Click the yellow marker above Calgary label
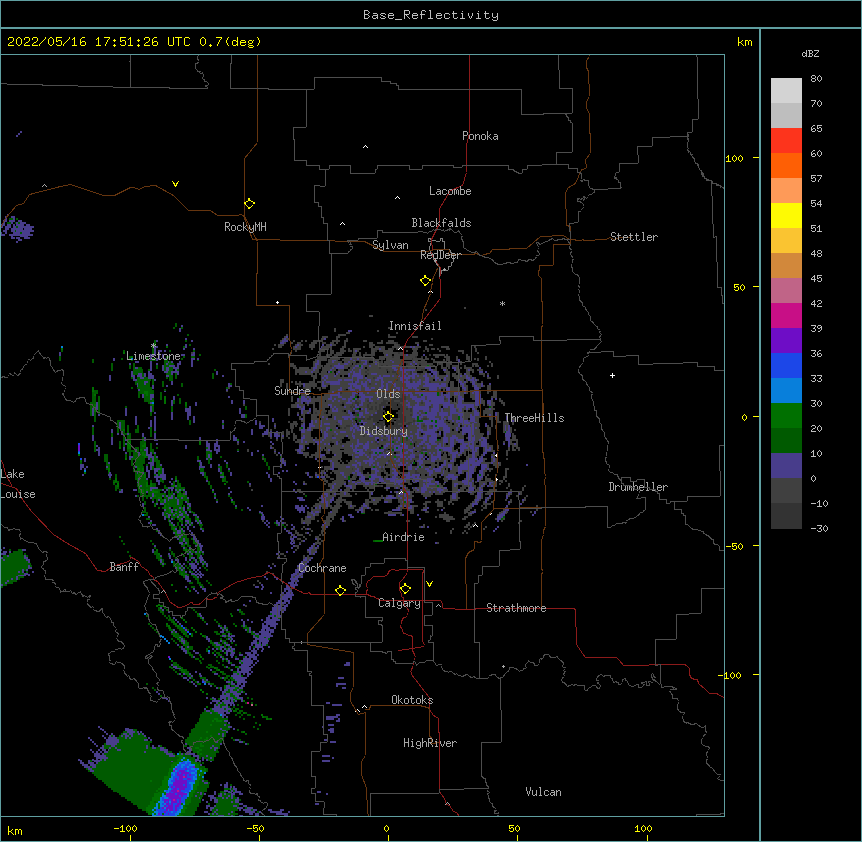This screenshot has width=862, height=842. click(x=405, y=589)
